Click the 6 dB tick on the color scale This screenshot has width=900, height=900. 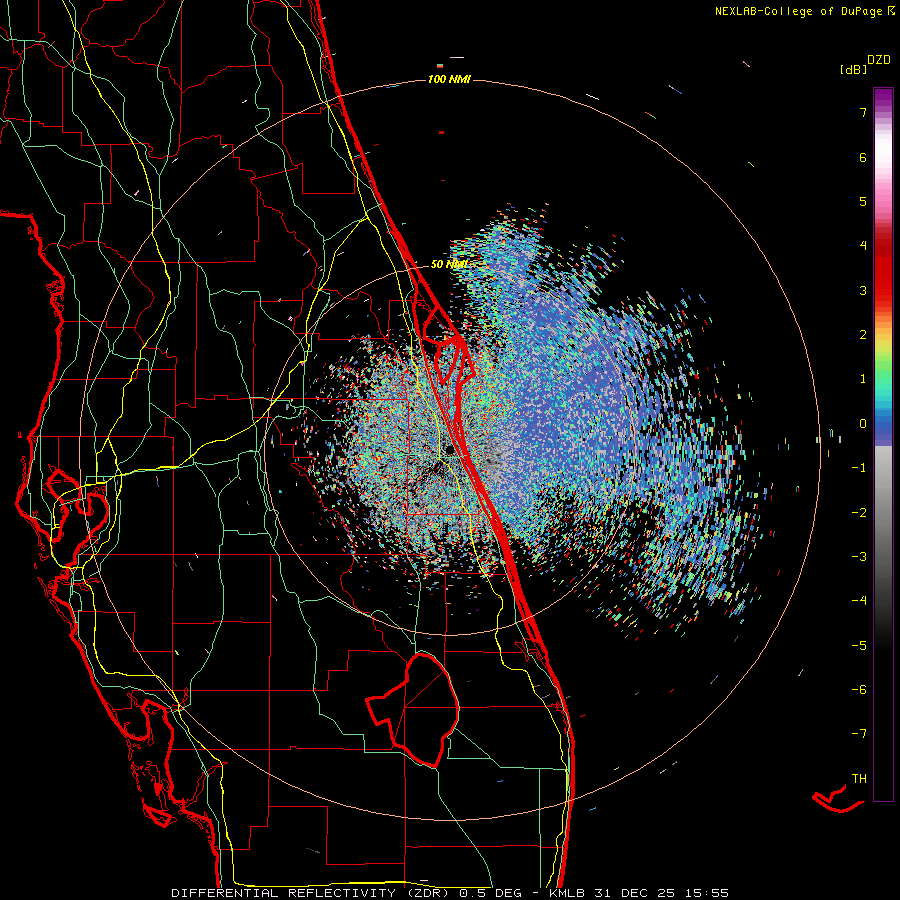pyautogui.click(x=863, y=157)
